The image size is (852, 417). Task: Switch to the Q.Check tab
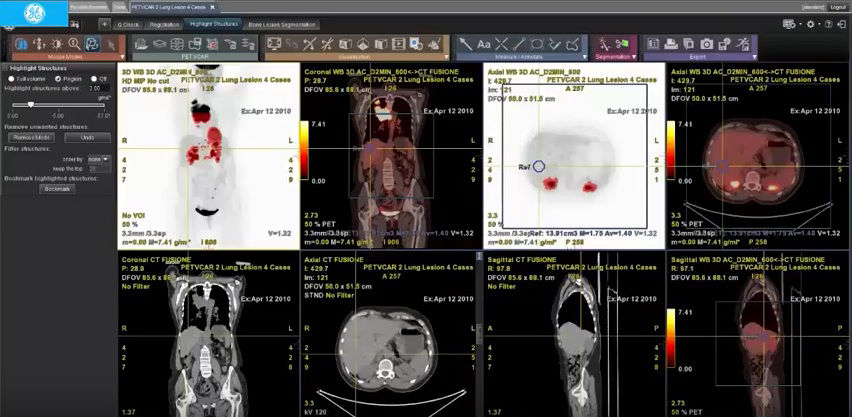pos(128,25)
